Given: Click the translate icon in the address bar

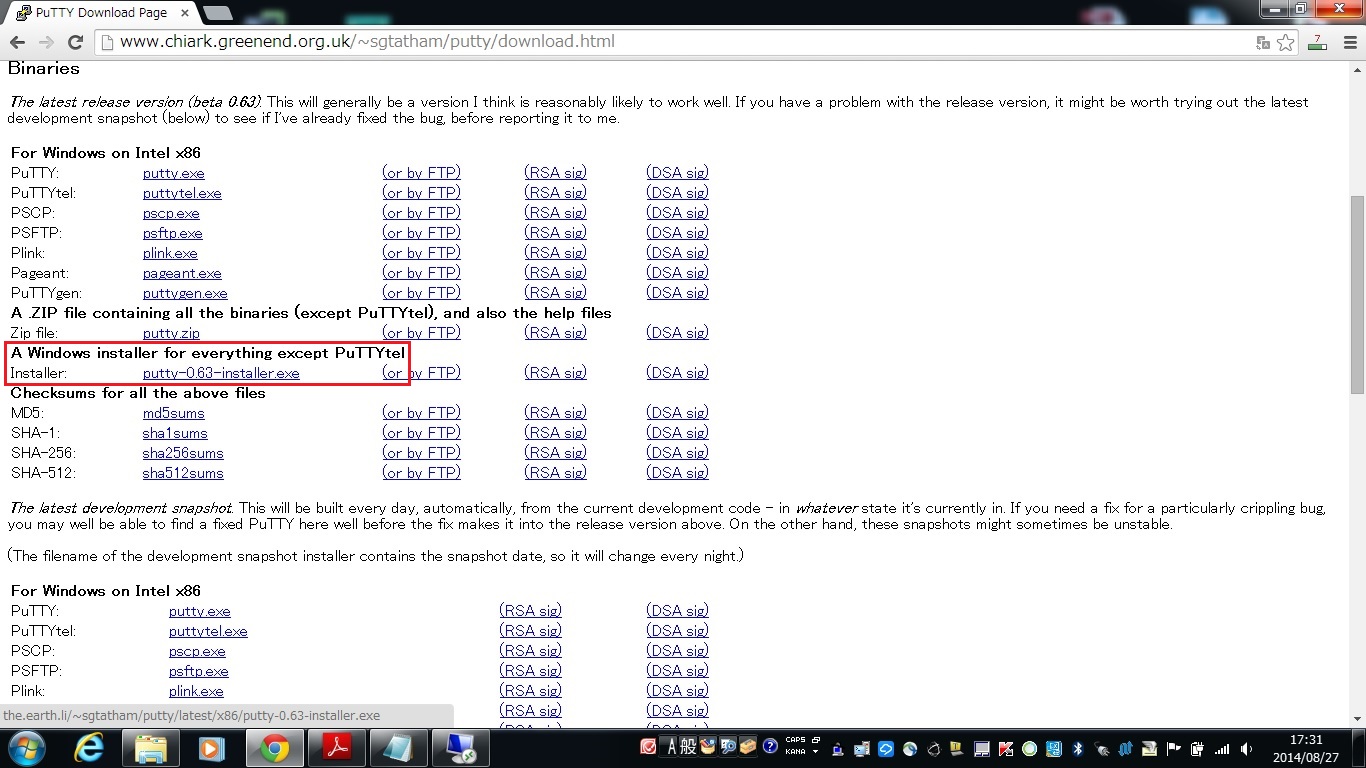Looking at the screenshot, I should tap(1263, 42).
